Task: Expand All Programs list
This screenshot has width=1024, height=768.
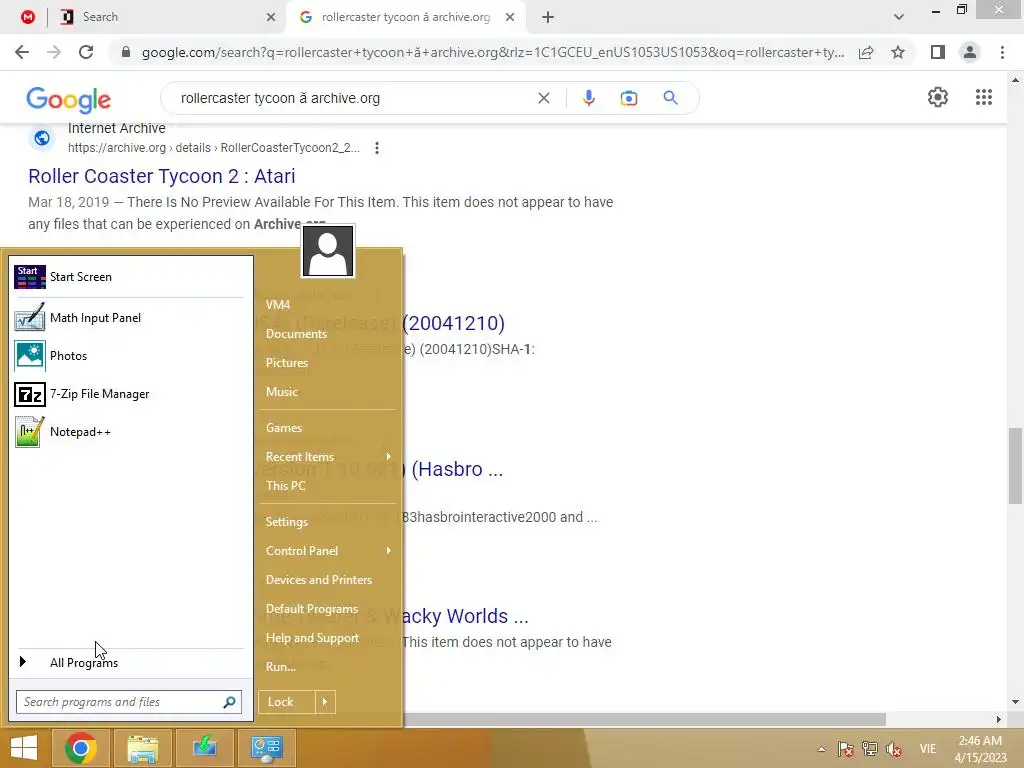Action: click(131, 662)
